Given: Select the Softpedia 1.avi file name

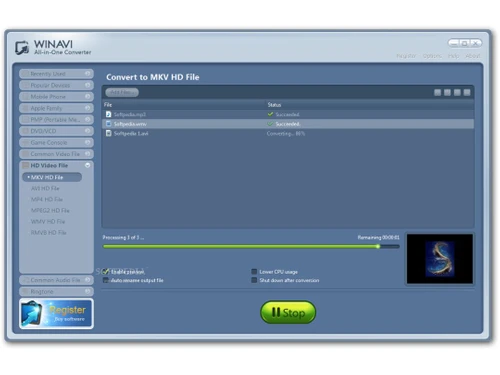Looking at the screenshot, I should click(131, 133).
